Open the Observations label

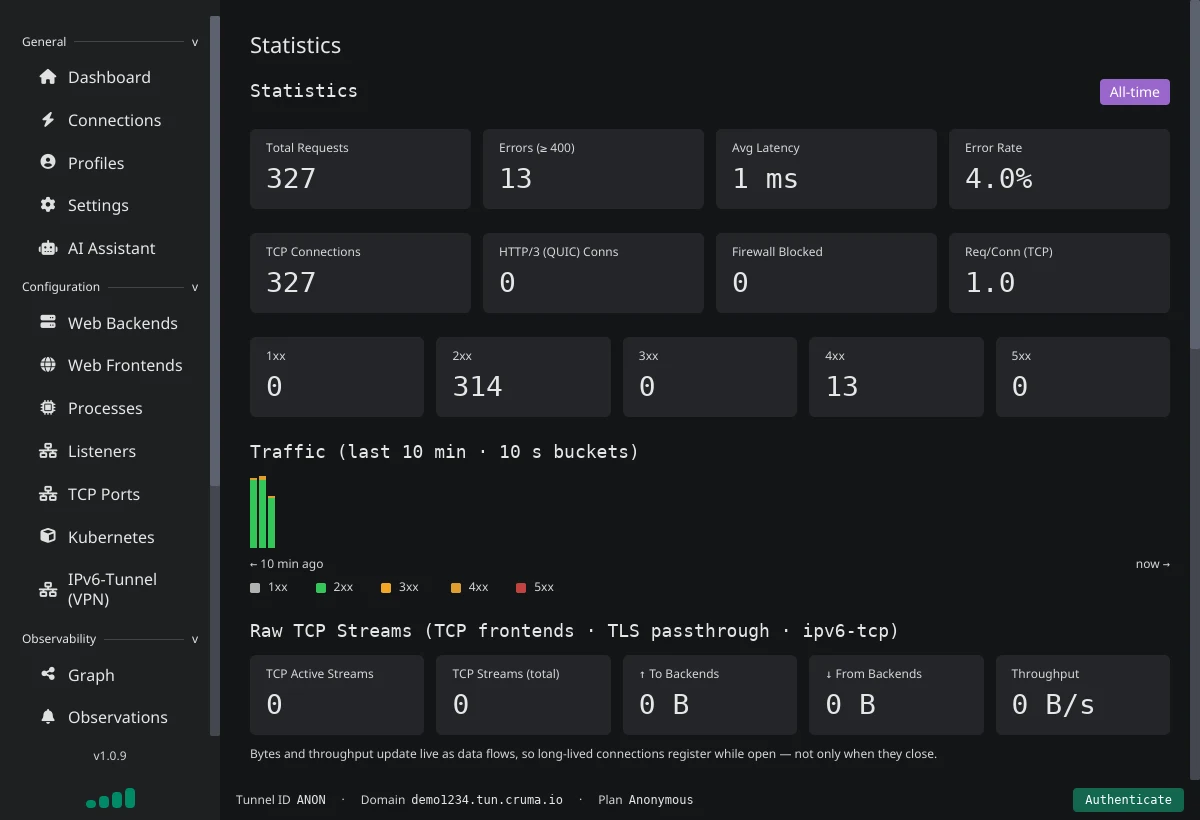tap(118, 717)
